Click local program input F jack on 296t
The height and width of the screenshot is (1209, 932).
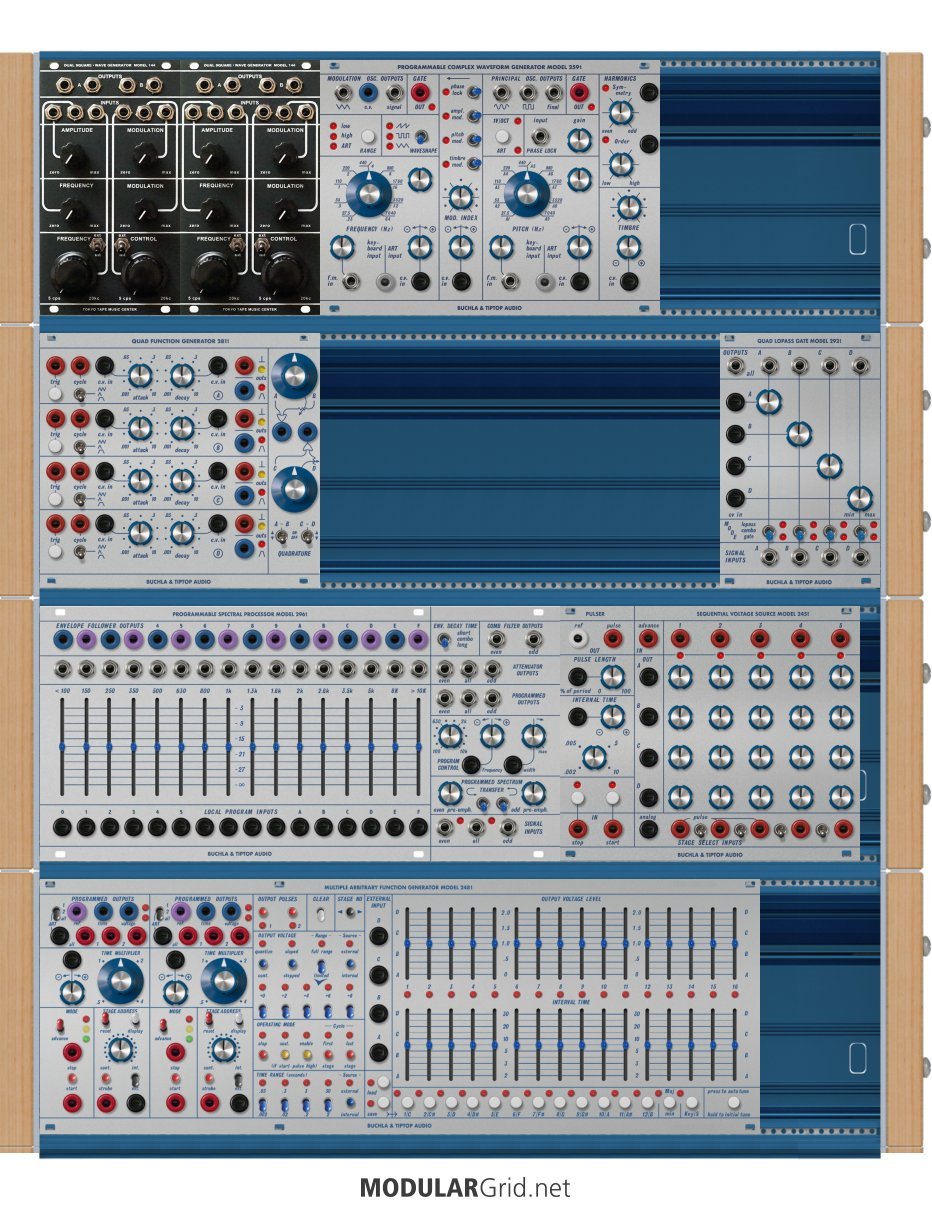418,827
